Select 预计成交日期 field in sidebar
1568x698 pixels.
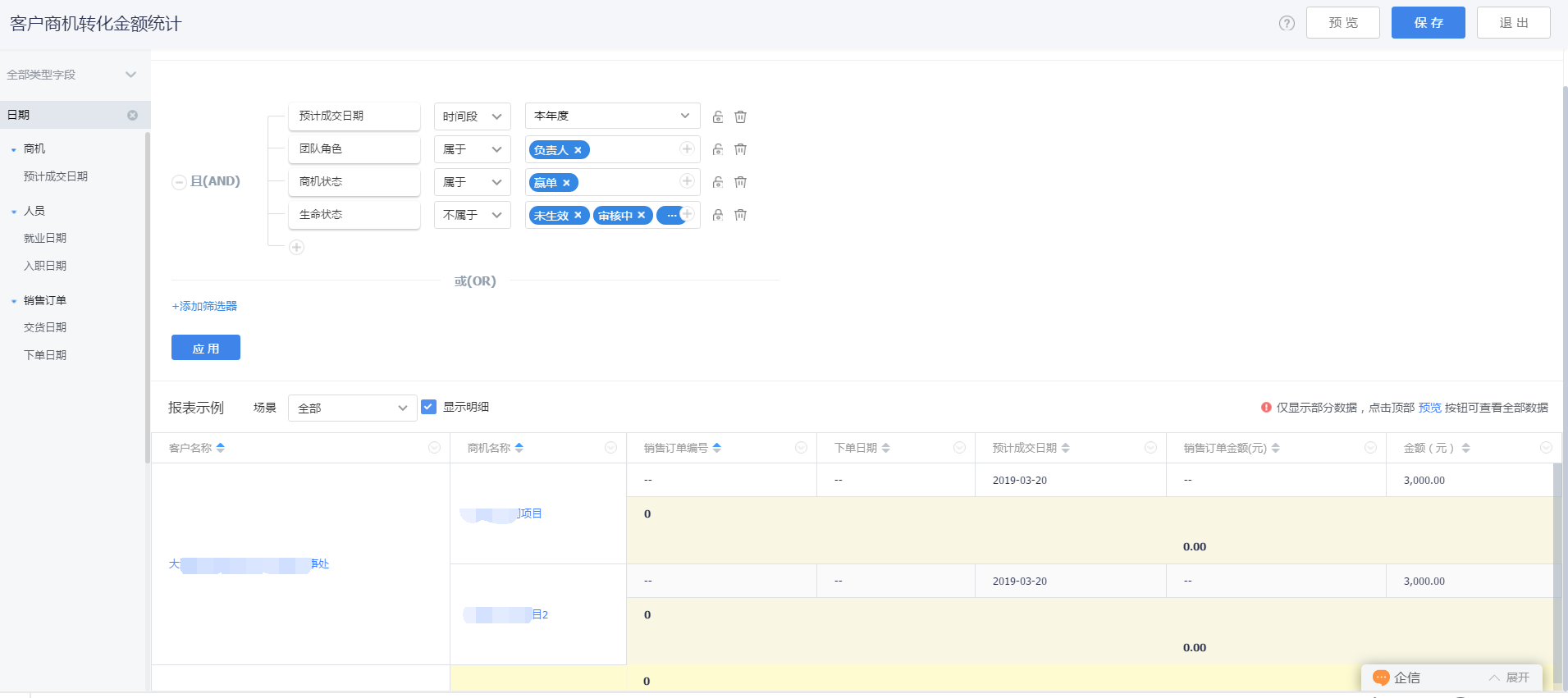56,176
